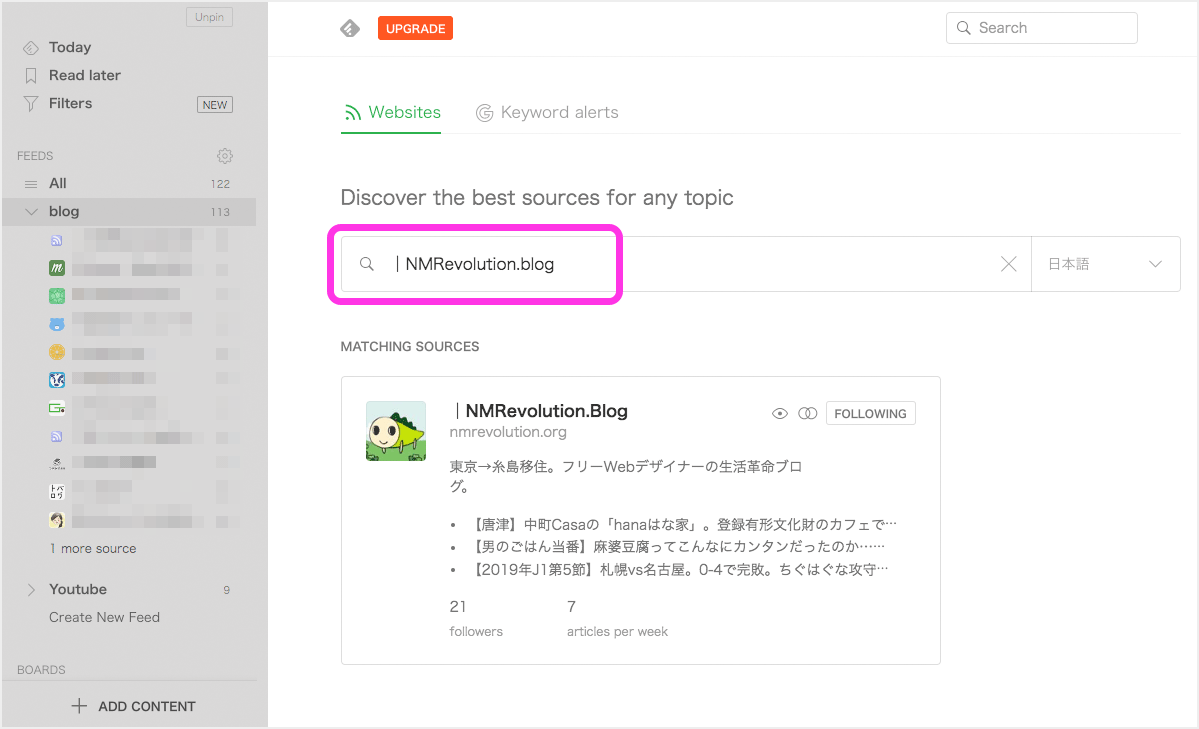This screenshot has height=729, width=1199.
Task: Select the green flower feed icon
Action: click(57, 296)
